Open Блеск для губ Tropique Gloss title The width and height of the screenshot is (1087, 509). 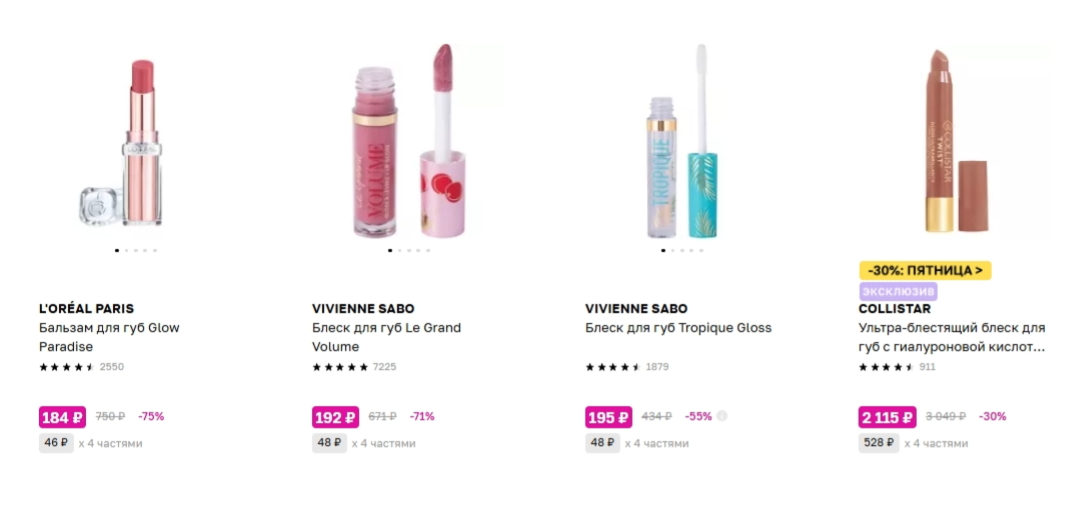coord(678,328)
